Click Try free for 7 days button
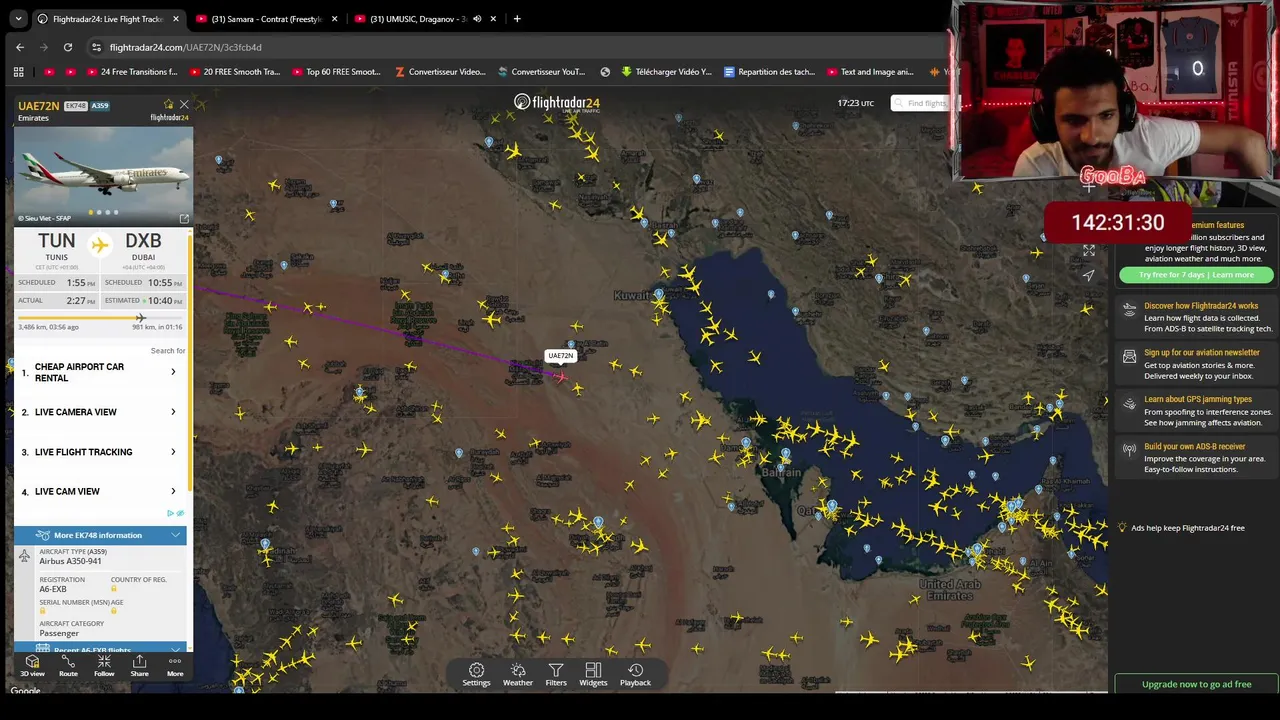Screen dimensions: 1280x720 pyautogui.click(x=1196, y=275)
